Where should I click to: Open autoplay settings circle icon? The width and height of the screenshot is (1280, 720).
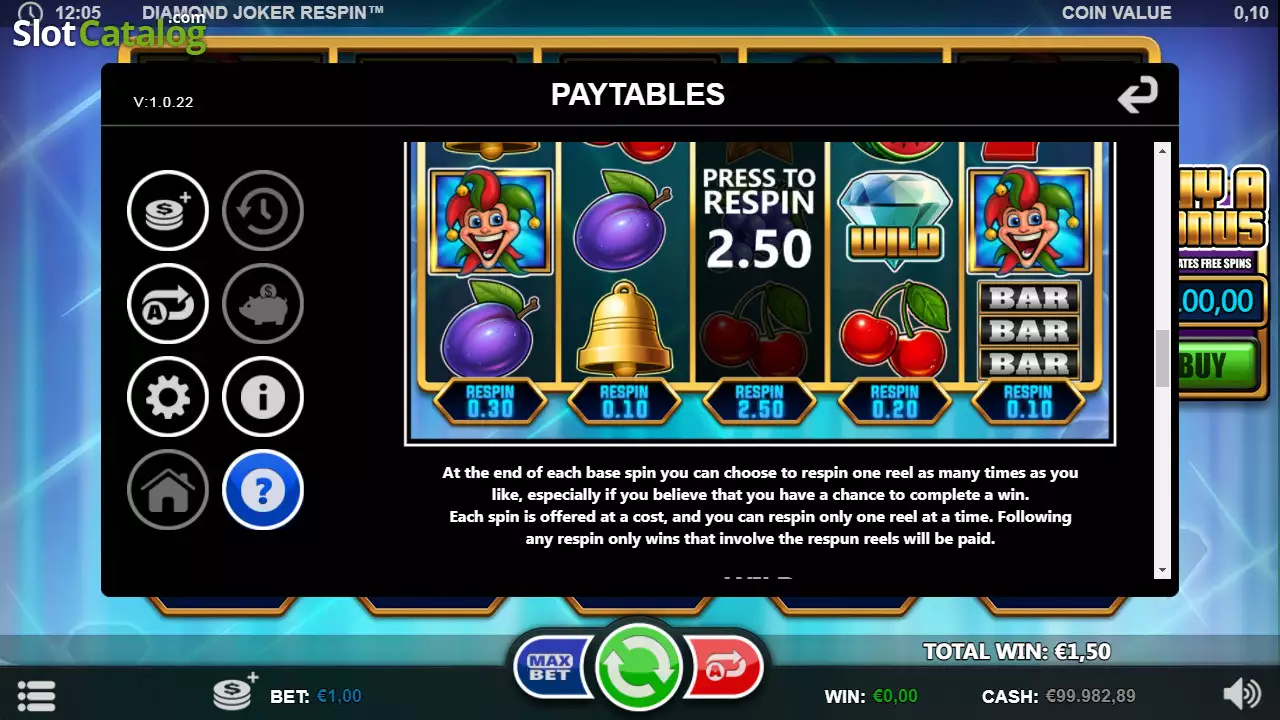(x=168, y=304)
